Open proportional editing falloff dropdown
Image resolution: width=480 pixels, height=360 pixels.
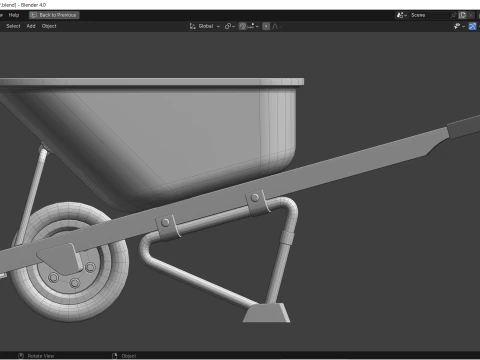coord(277,26)
